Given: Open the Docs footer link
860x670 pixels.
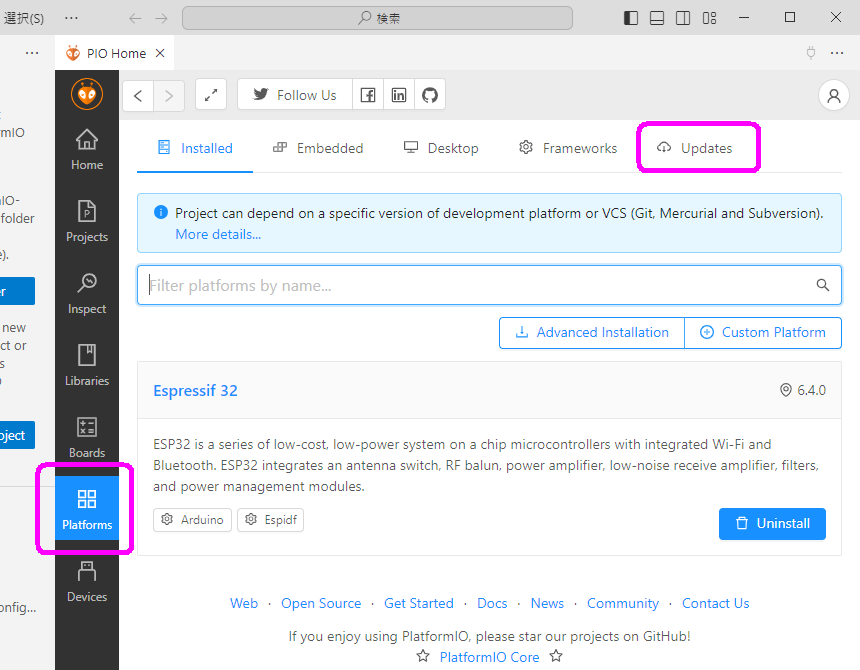Looking at the screenshot, I should pyautogui.click(x=493, y=603).
